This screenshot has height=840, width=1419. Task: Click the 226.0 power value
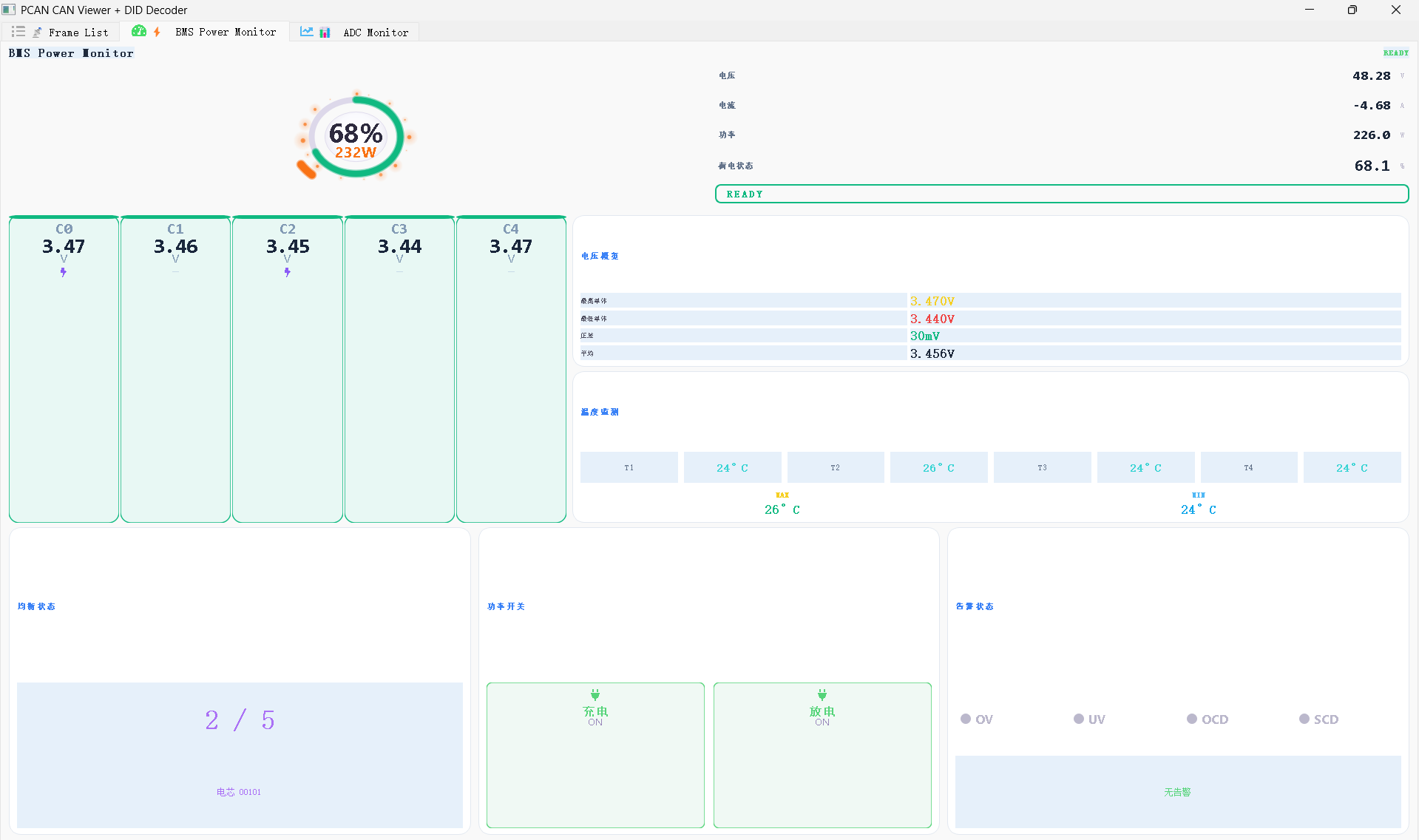(1371, 135)
